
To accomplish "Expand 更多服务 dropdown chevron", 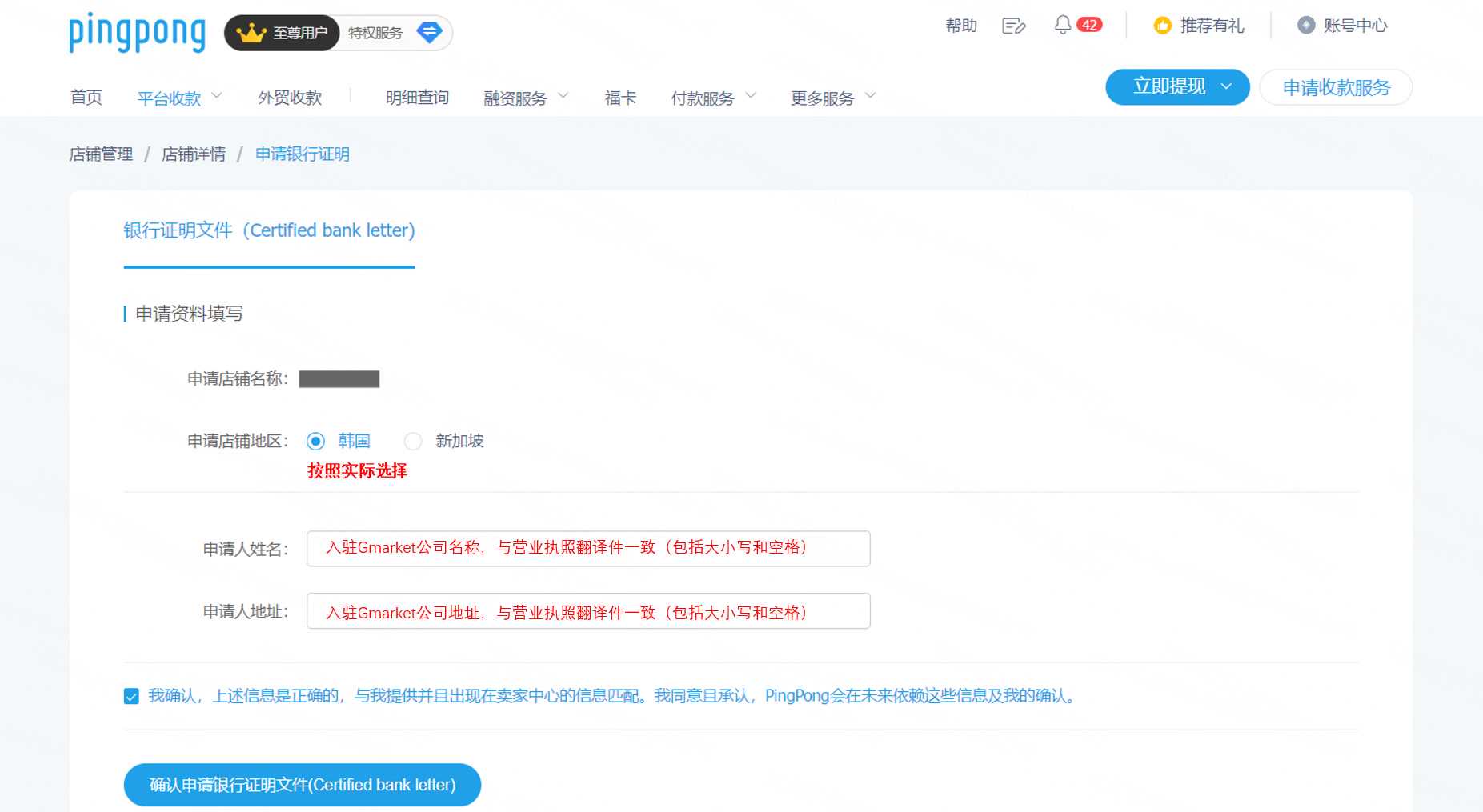I will tap(871, 96).
